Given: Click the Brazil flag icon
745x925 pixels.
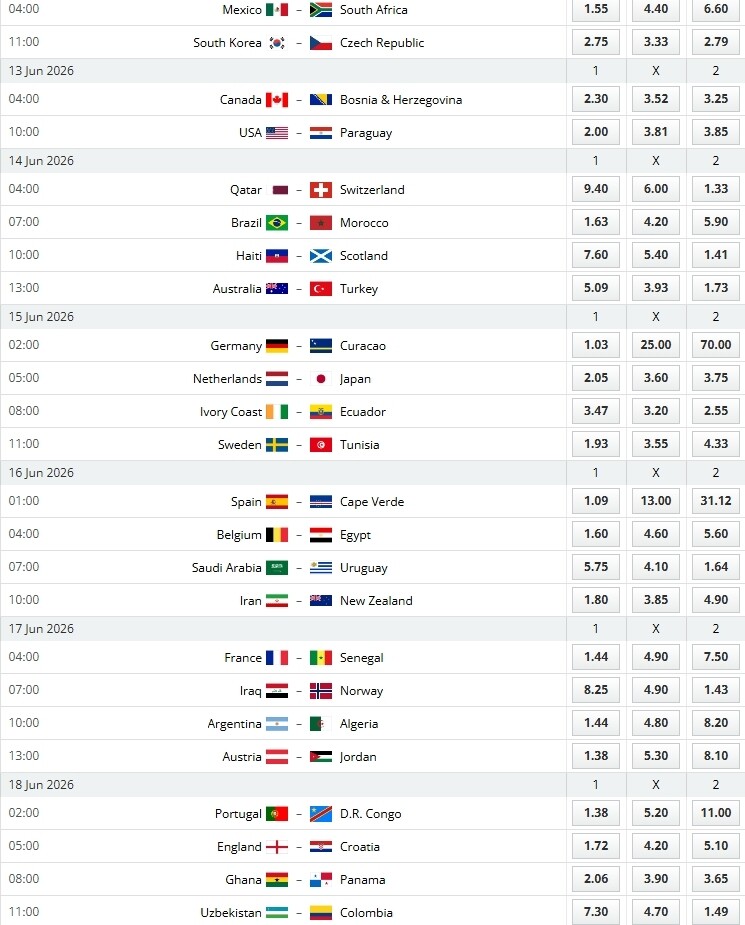Looking at the screenshot, I should tap(277, 223).
